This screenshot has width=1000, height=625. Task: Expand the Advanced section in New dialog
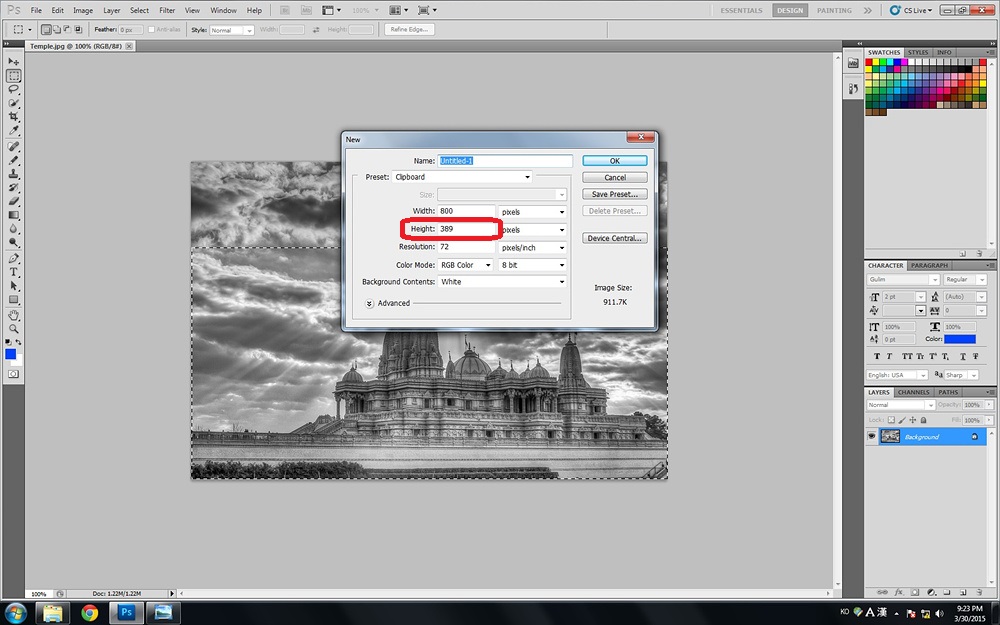pos(369,303)
